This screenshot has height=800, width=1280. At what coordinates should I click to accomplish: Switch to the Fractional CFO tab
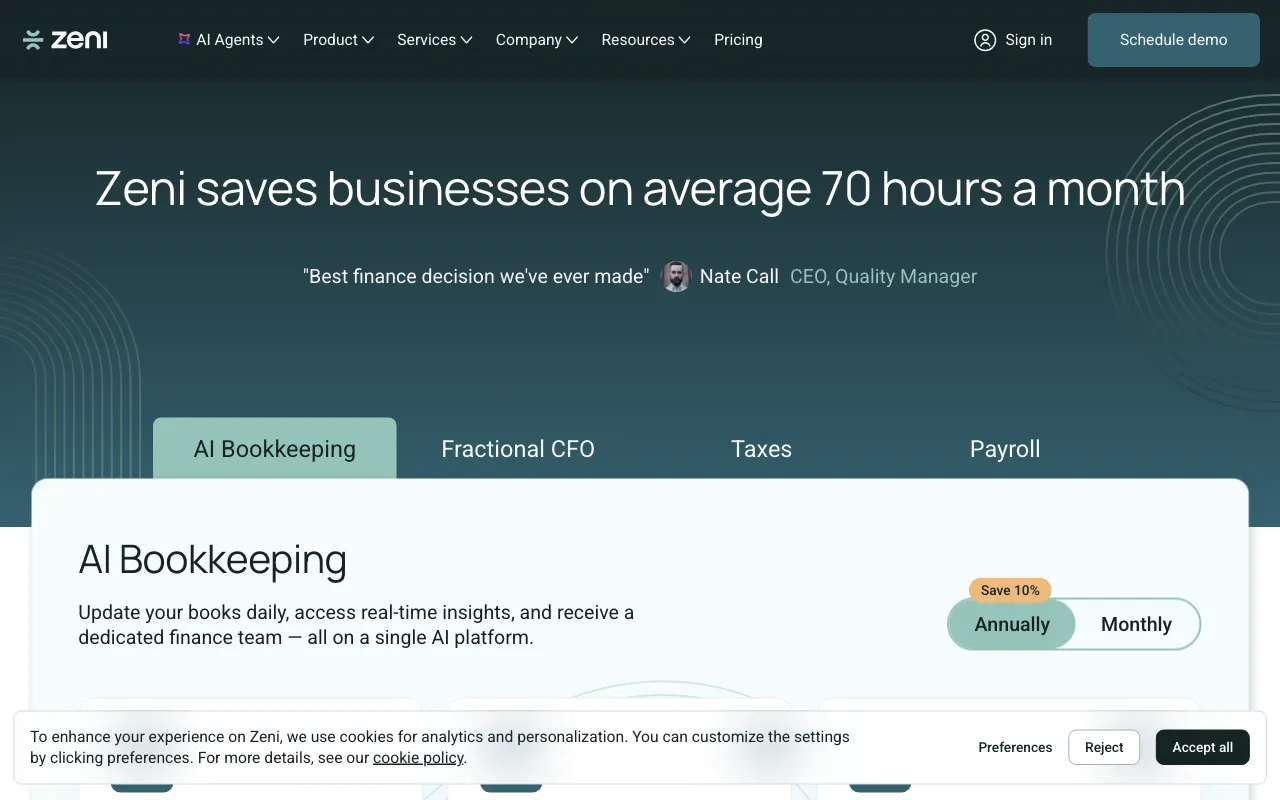click(518, 449)
